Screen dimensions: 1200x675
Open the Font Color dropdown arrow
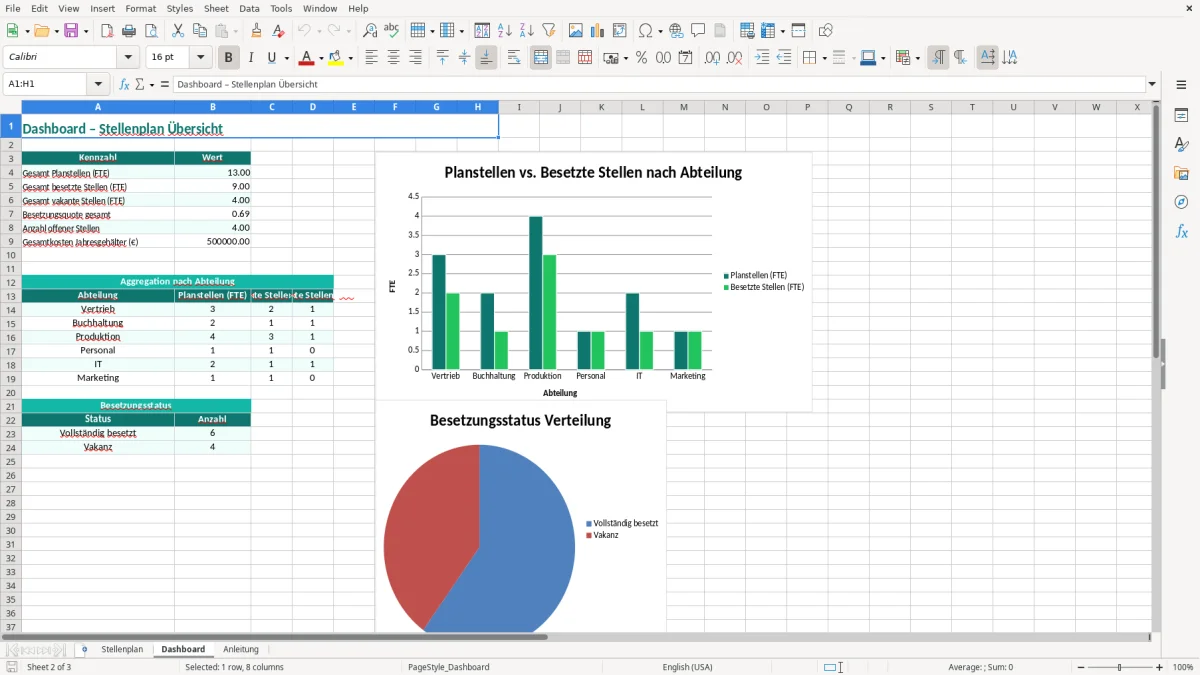click(x=321, y=58)
